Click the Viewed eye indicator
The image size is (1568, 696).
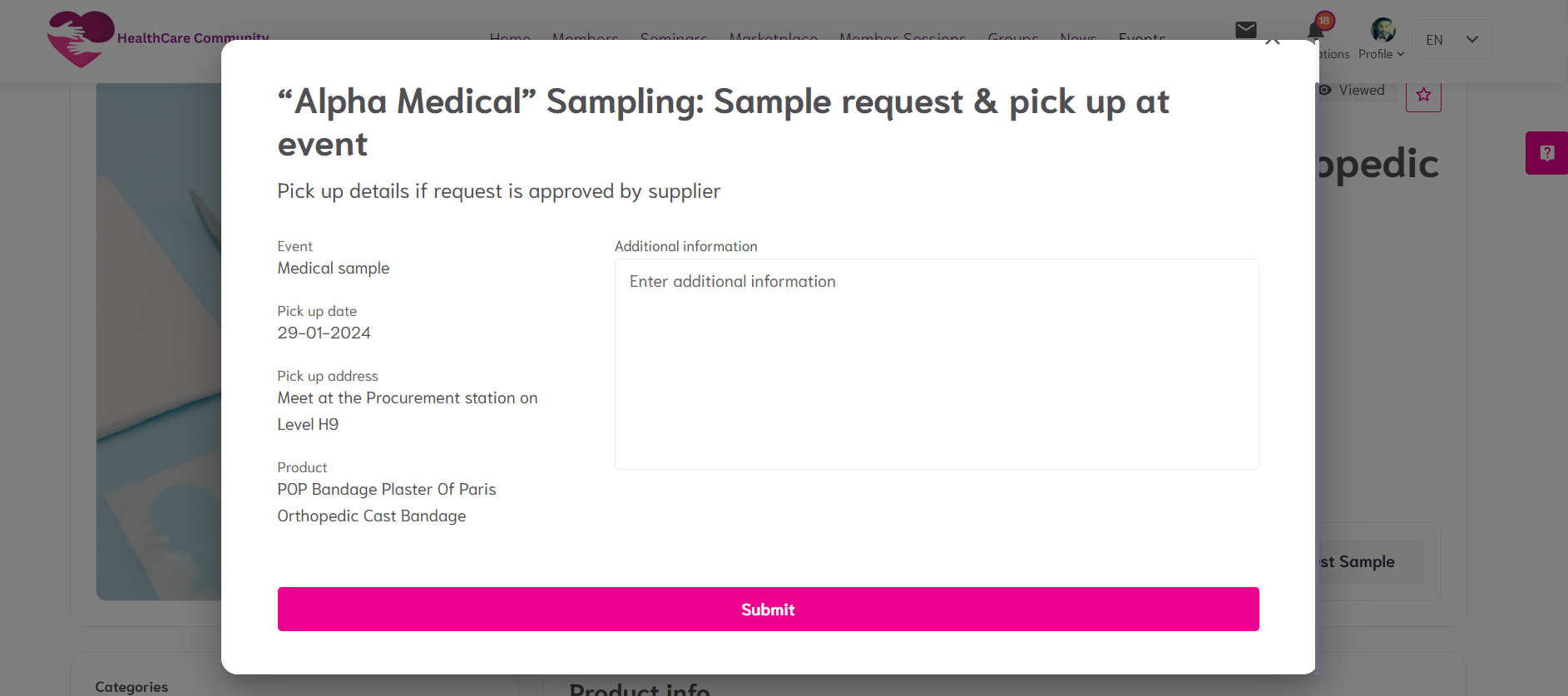click(x=1352, y=90)
